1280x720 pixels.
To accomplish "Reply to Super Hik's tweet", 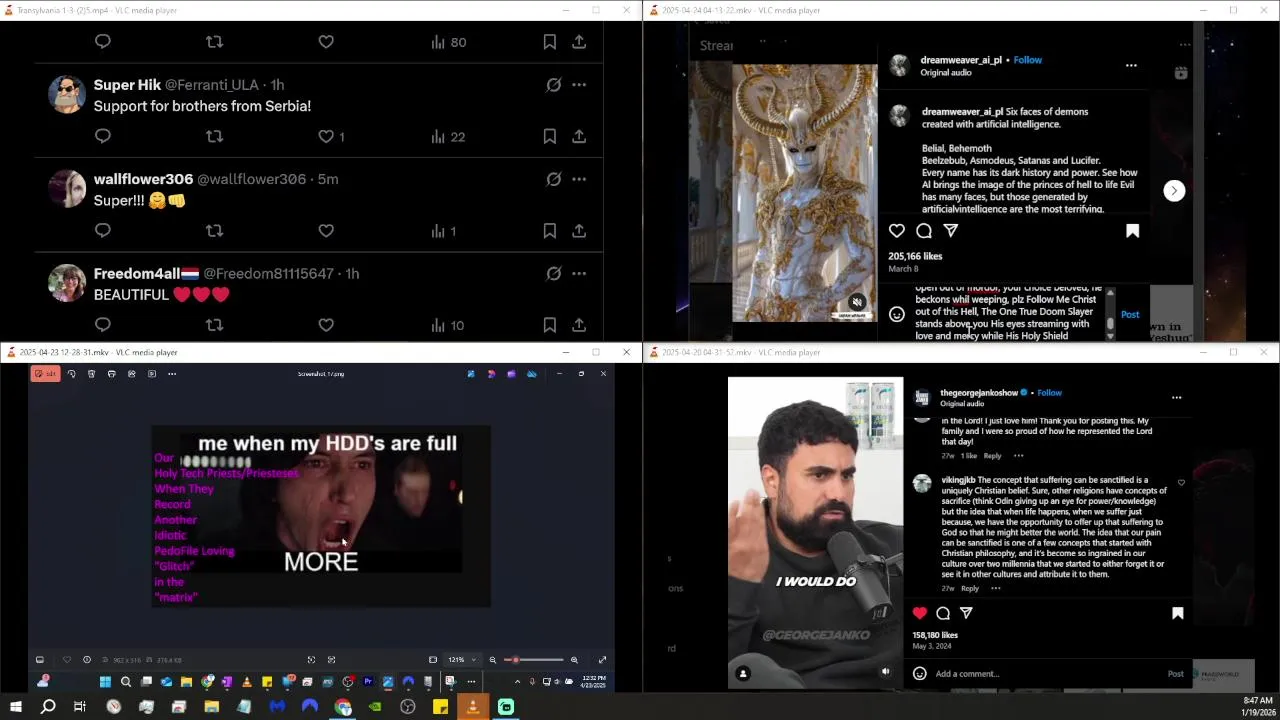I will (x=102, y=136).
